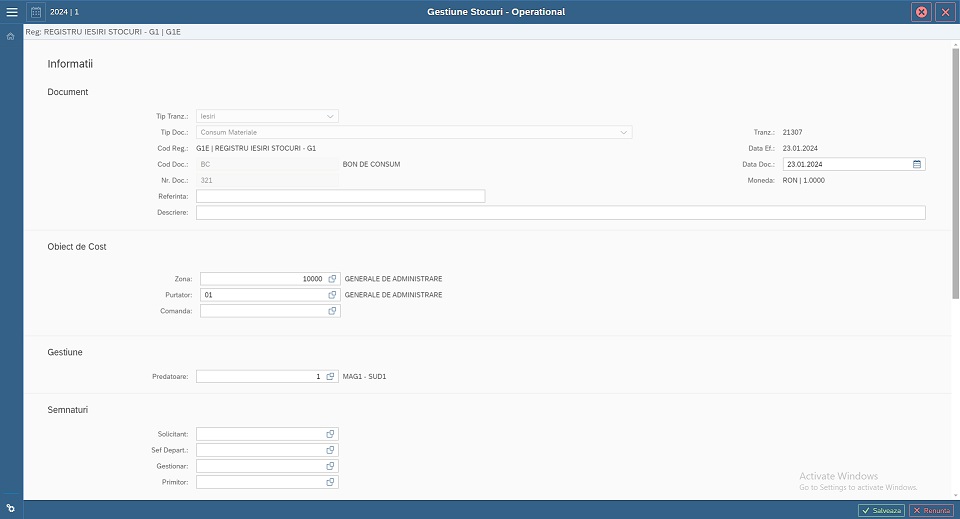Viewport: 960px width, 519px height.
Task: Click the Gestiune section heading
Action: 65,353
